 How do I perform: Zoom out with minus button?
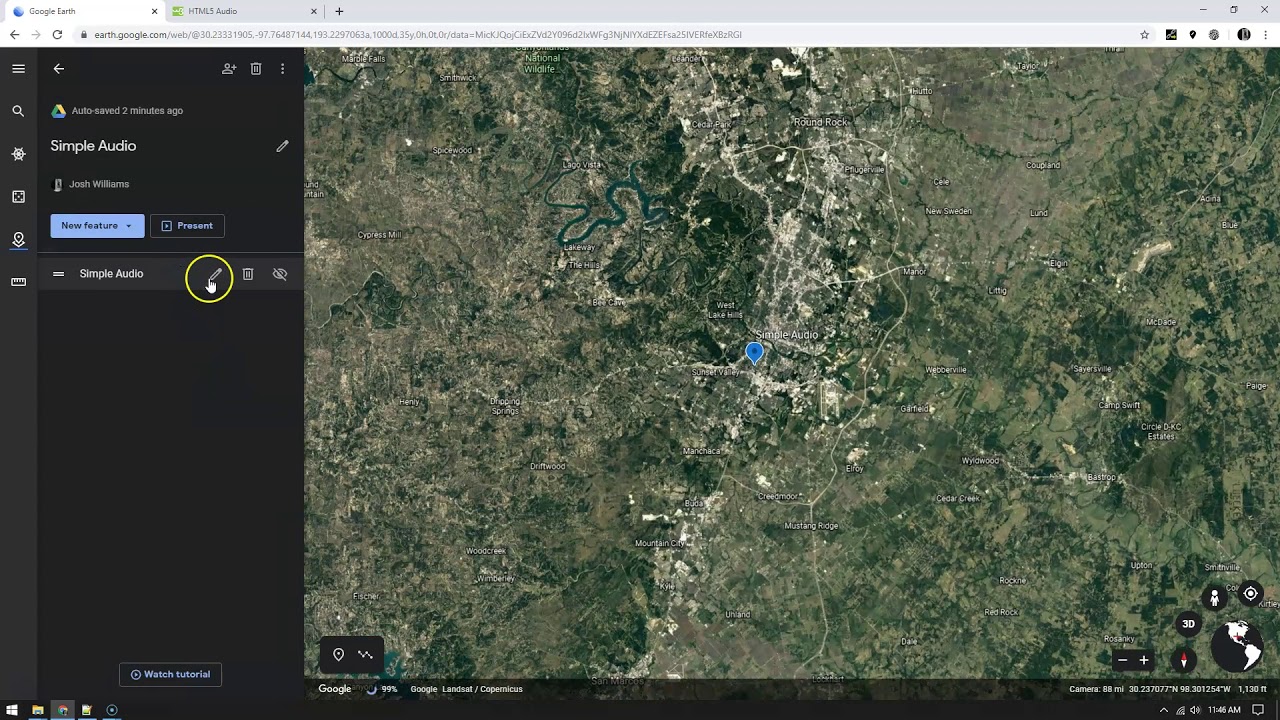click(x=1122, y=660)
